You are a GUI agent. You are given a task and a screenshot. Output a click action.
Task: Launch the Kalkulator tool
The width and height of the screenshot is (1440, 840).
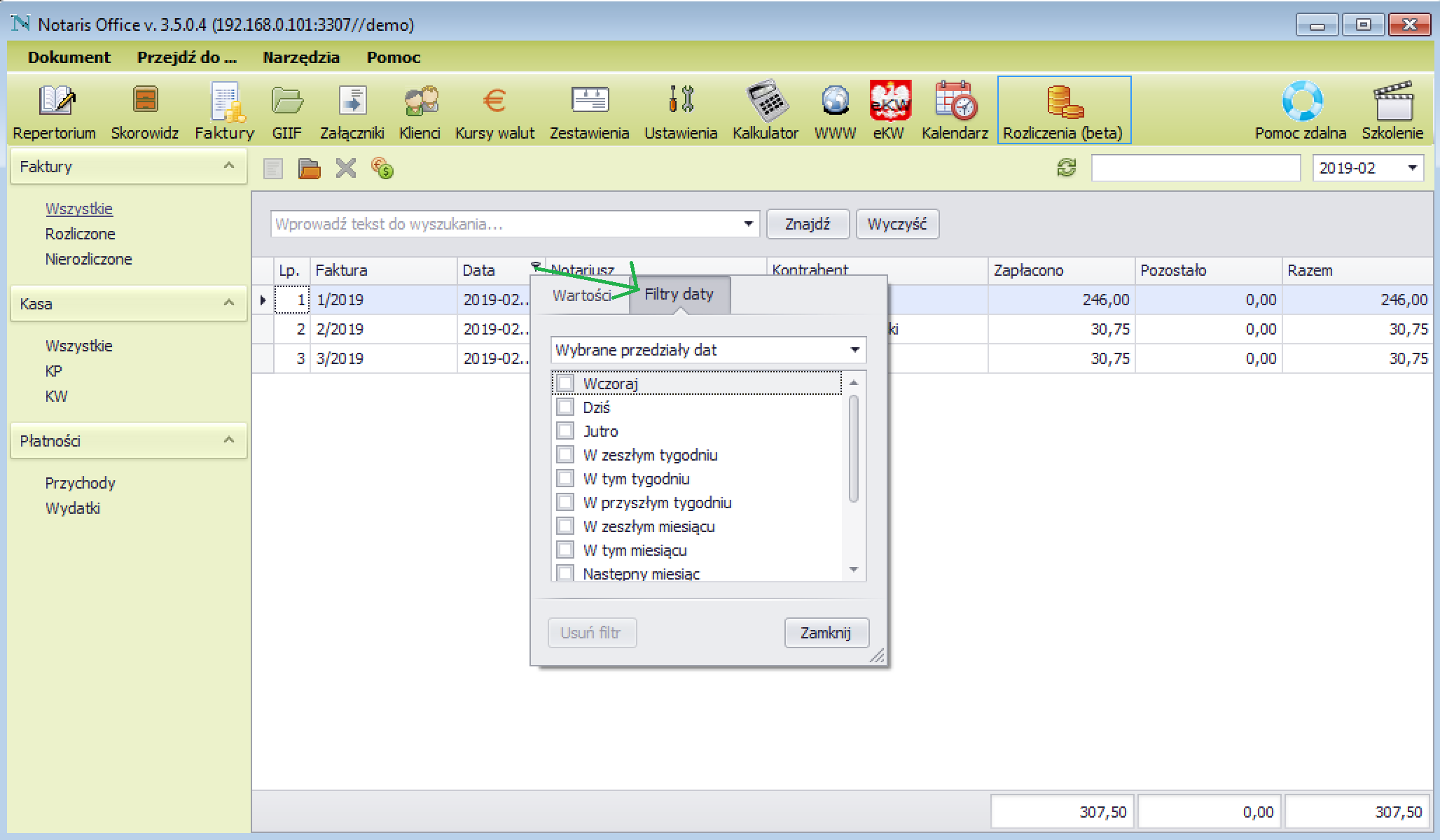pyautogui.click(x=766, y=111)
